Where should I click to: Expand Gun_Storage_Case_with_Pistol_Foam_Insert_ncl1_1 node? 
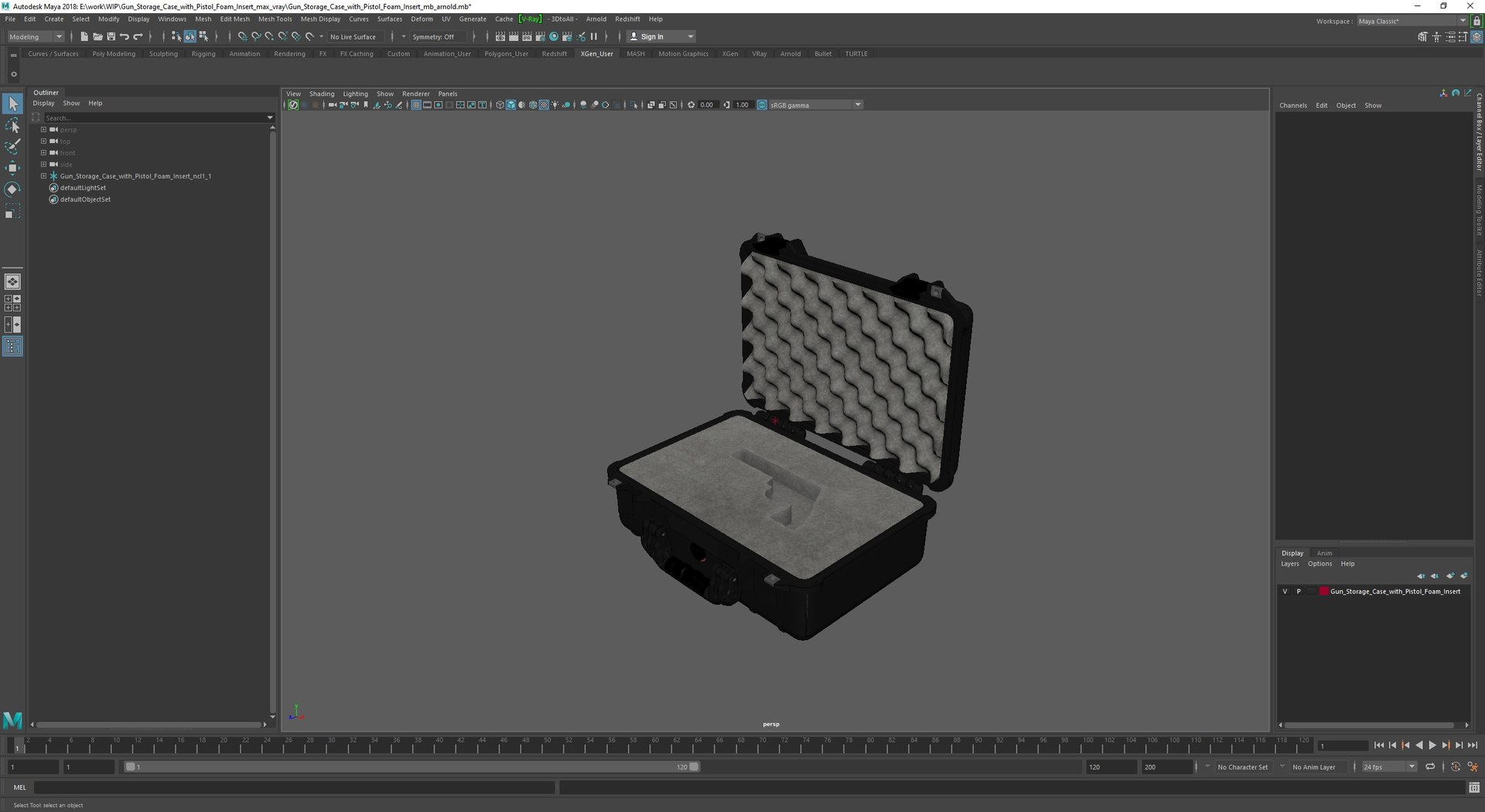[43, 176]
